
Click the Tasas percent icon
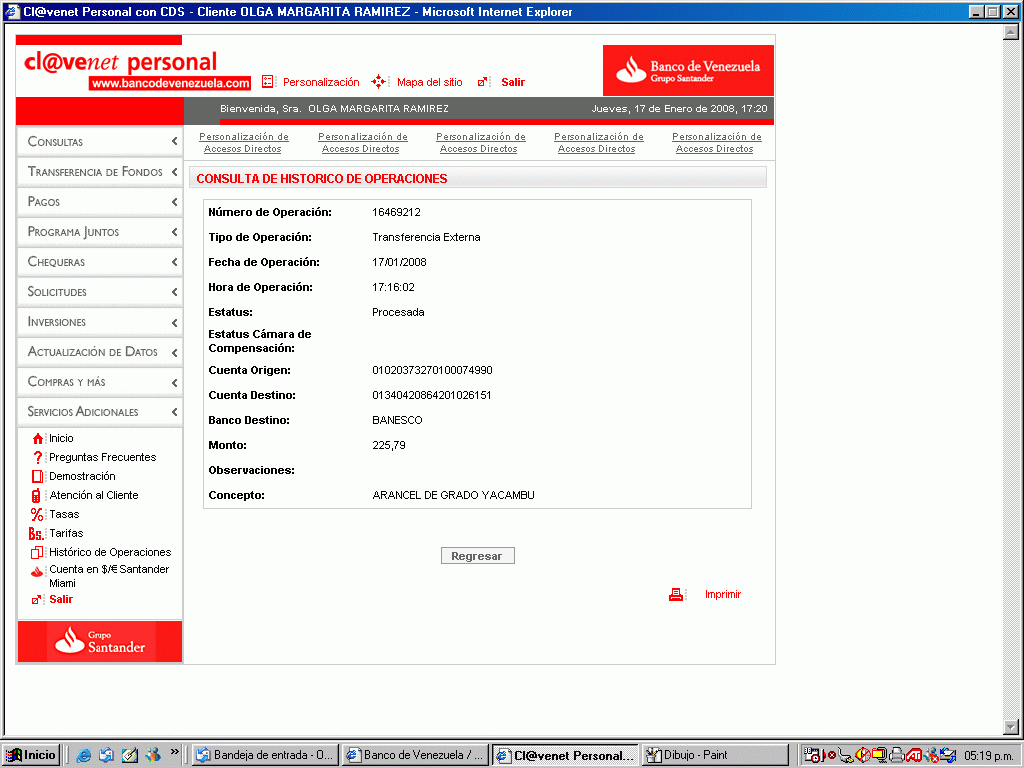(37, 515)
